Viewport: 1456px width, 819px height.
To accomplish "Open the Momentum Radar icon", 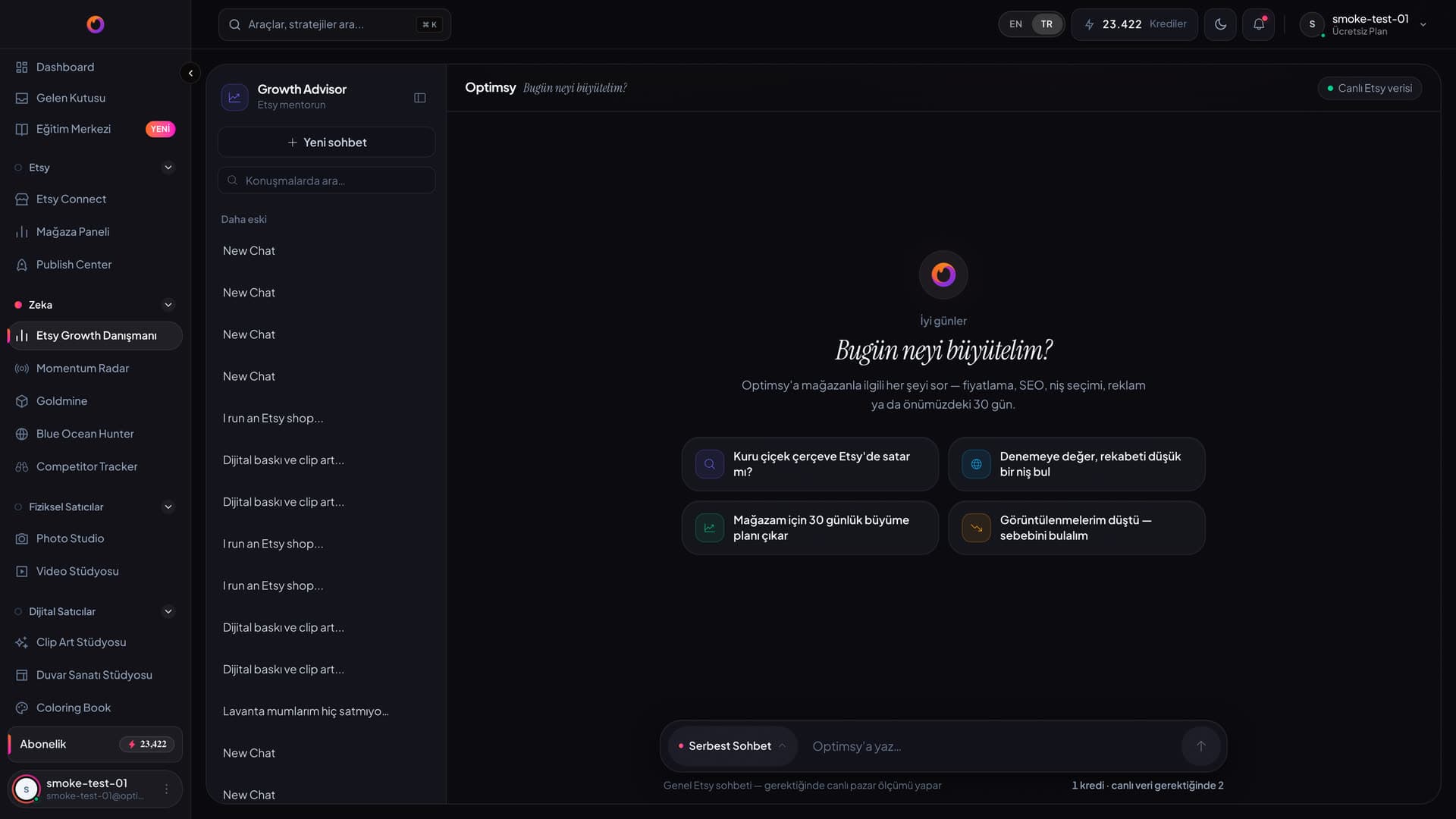I will click(x=22, y=369).
